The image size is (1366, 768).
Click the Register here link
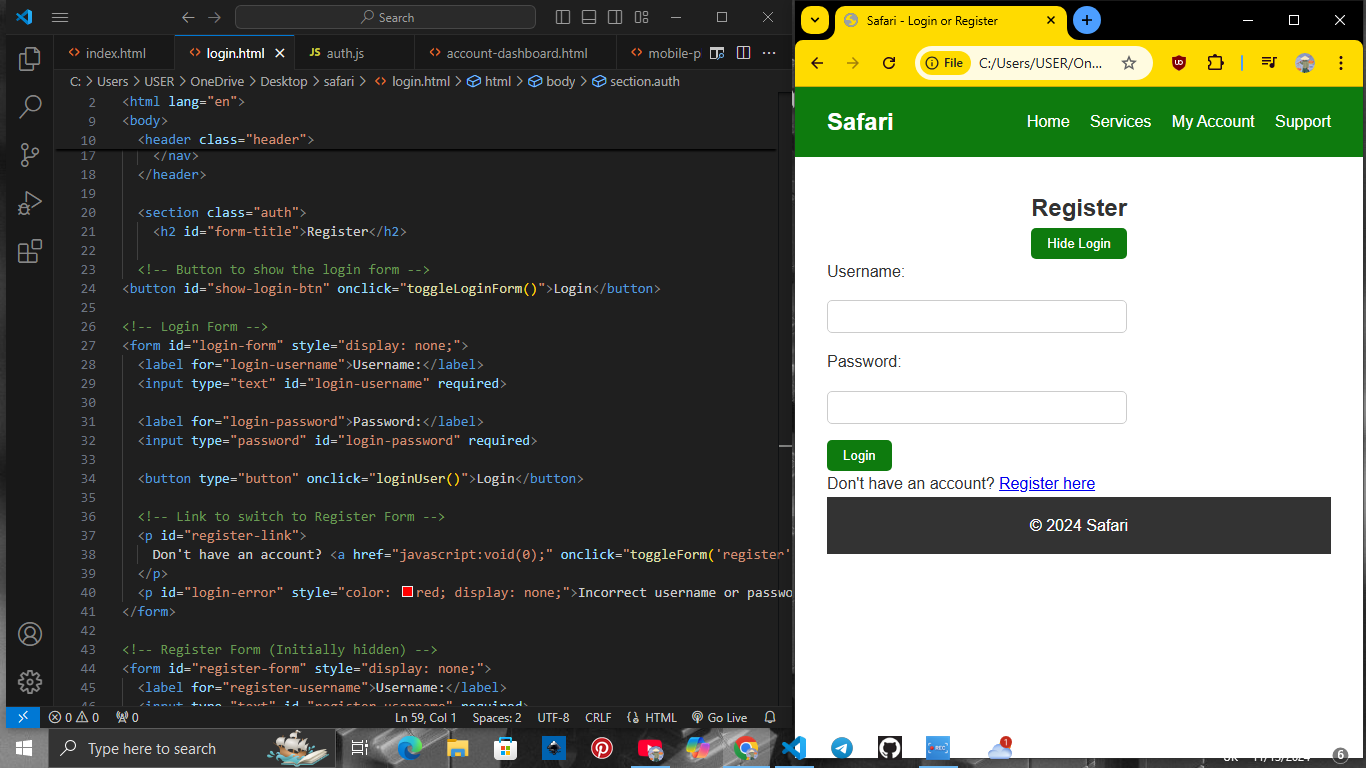(1046, 484)
